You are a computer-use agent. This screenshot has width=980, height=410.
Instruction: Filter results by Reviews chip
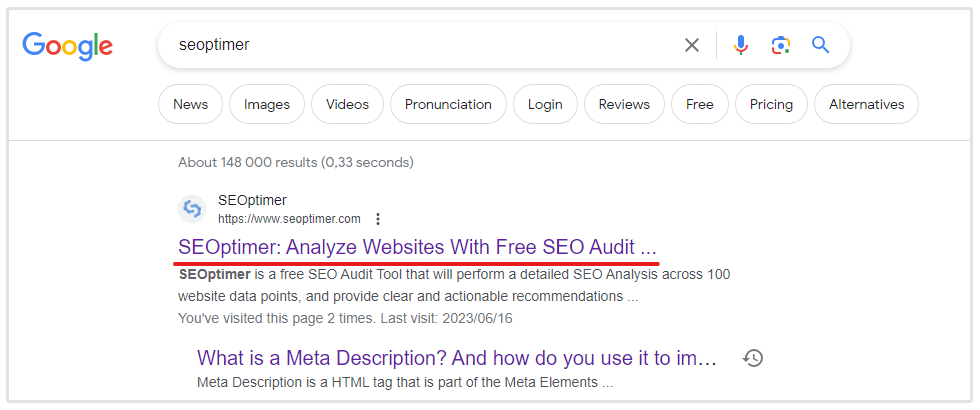[624, 104]
